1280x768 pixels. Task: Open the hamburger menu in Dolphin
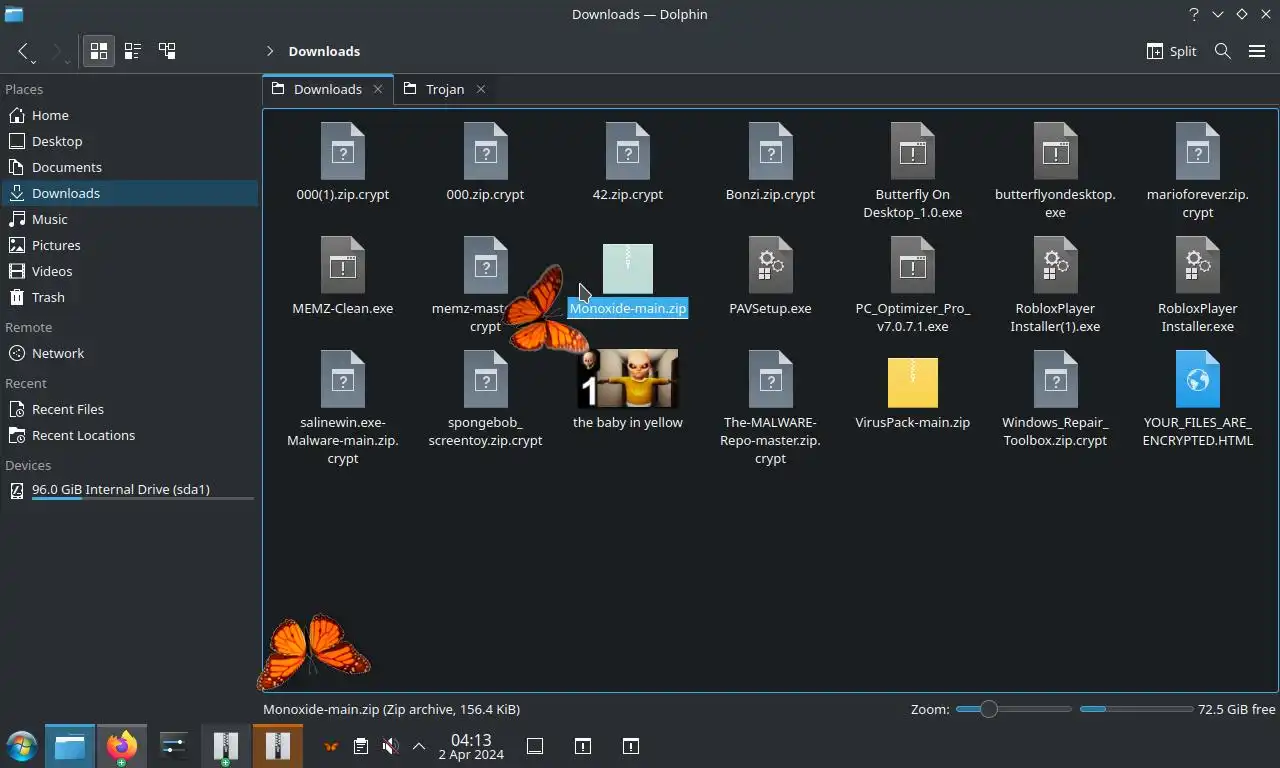coord(1257,51)
